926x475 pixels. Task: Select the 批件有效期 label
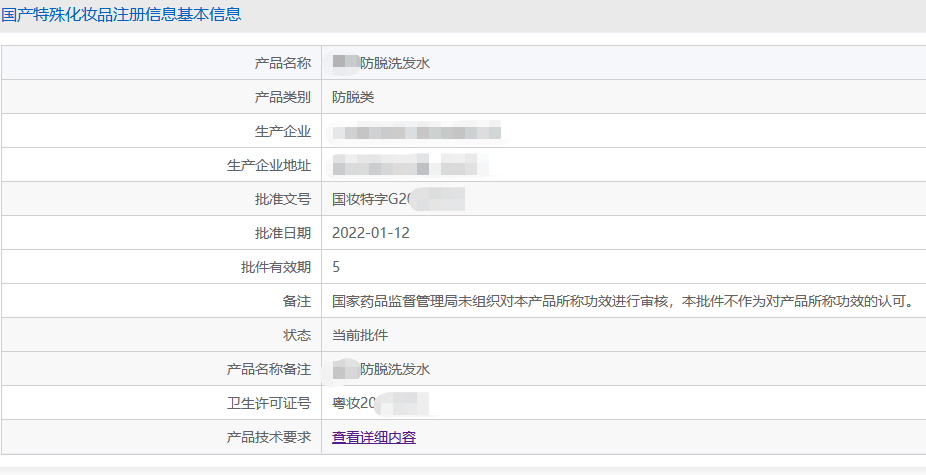pos(276,267)
